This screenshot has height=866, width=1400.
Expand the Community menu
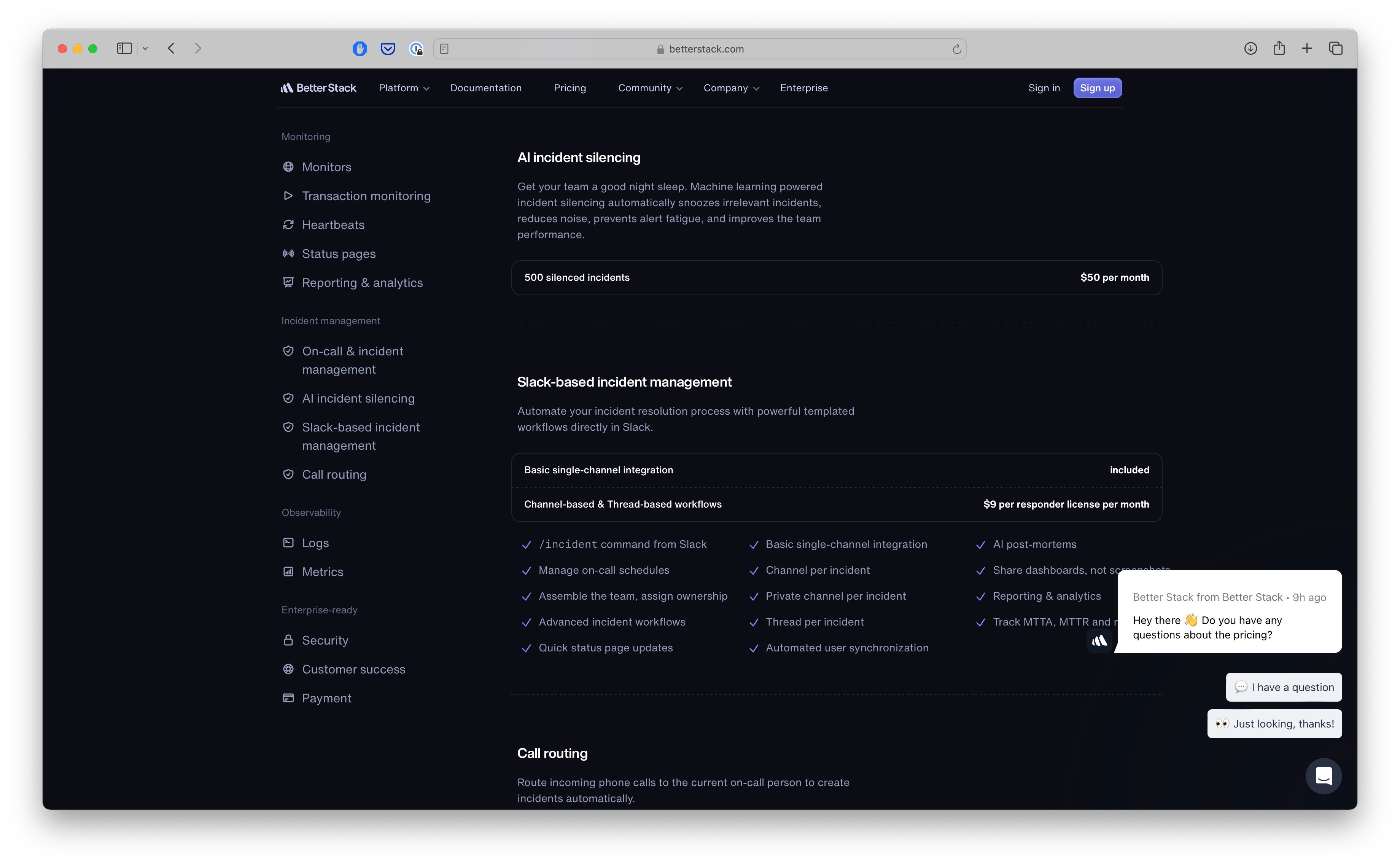(x=650, y=88)
